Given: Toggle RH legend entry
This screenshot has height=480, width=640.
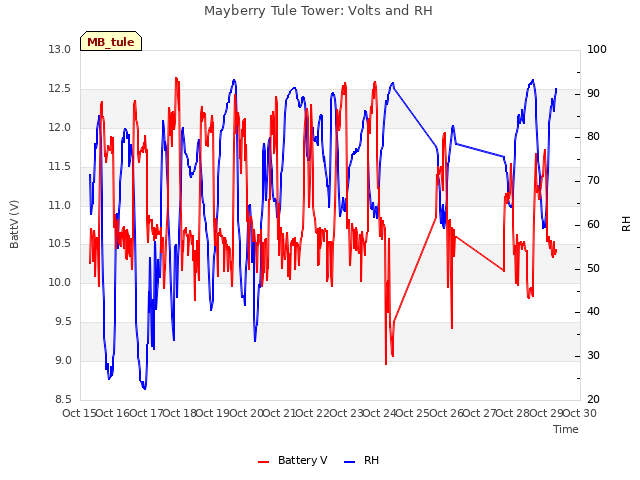Looking at the screenshot, I should point(362,460).
